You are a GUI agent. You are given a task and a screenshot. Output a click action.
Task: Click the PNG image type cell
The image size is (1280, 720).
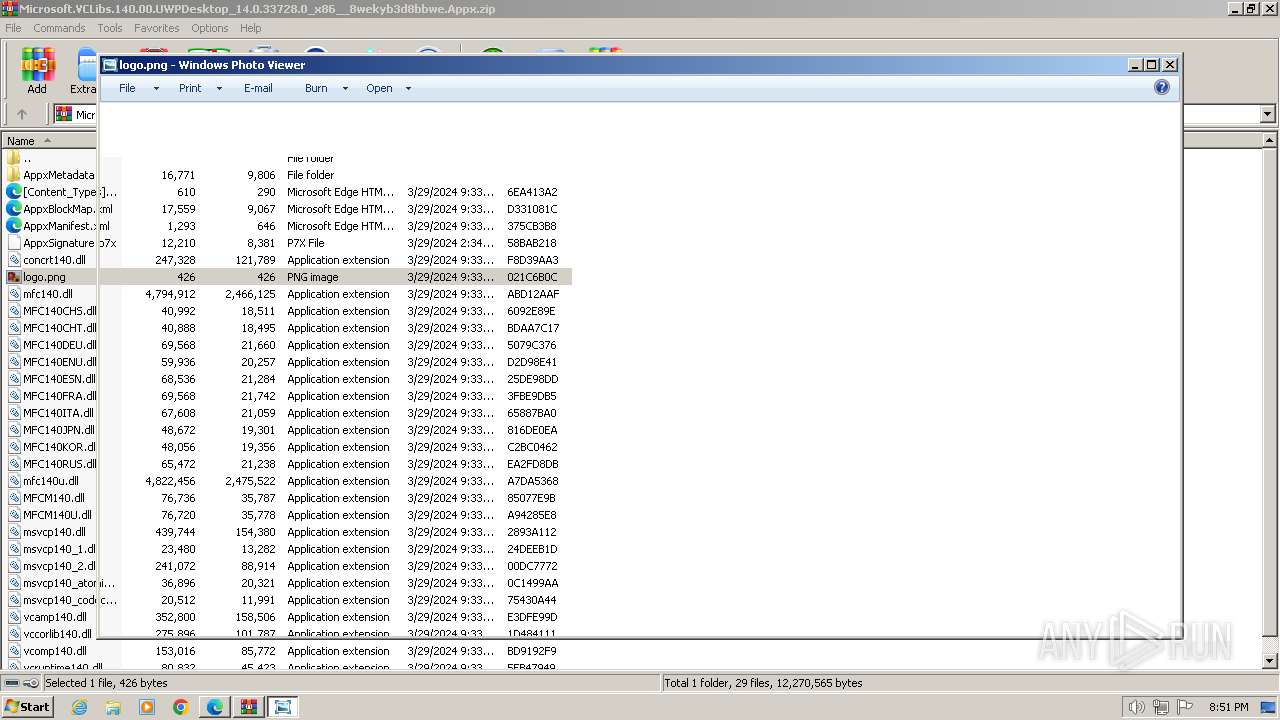click(x=313, y=277)
